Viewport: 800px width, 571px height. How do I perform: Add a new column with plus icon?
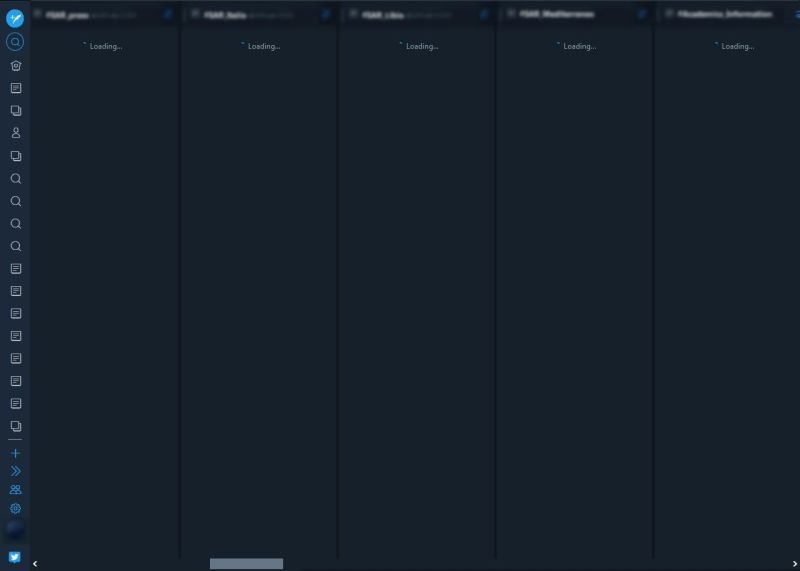point(15,453)
